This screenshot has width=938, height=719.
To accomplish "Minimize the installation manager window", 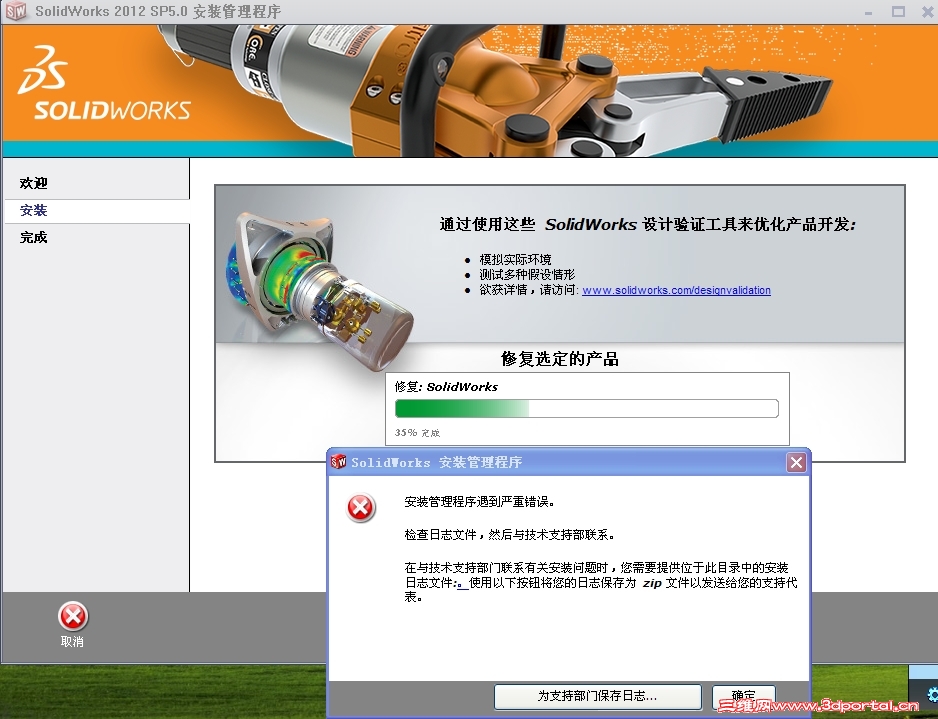I will coord(869,12).
